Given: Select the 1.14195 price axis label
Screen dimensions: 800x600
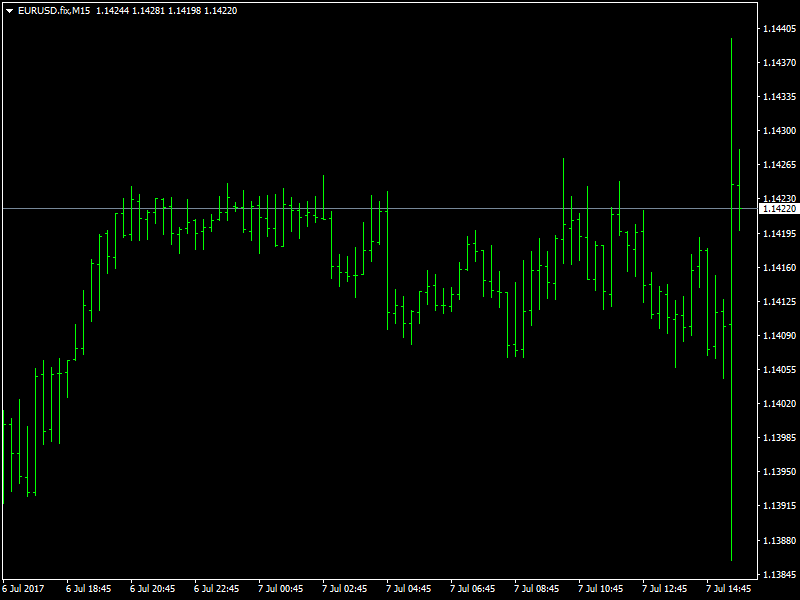Looking at the screenshot, I should click(779, 234).
